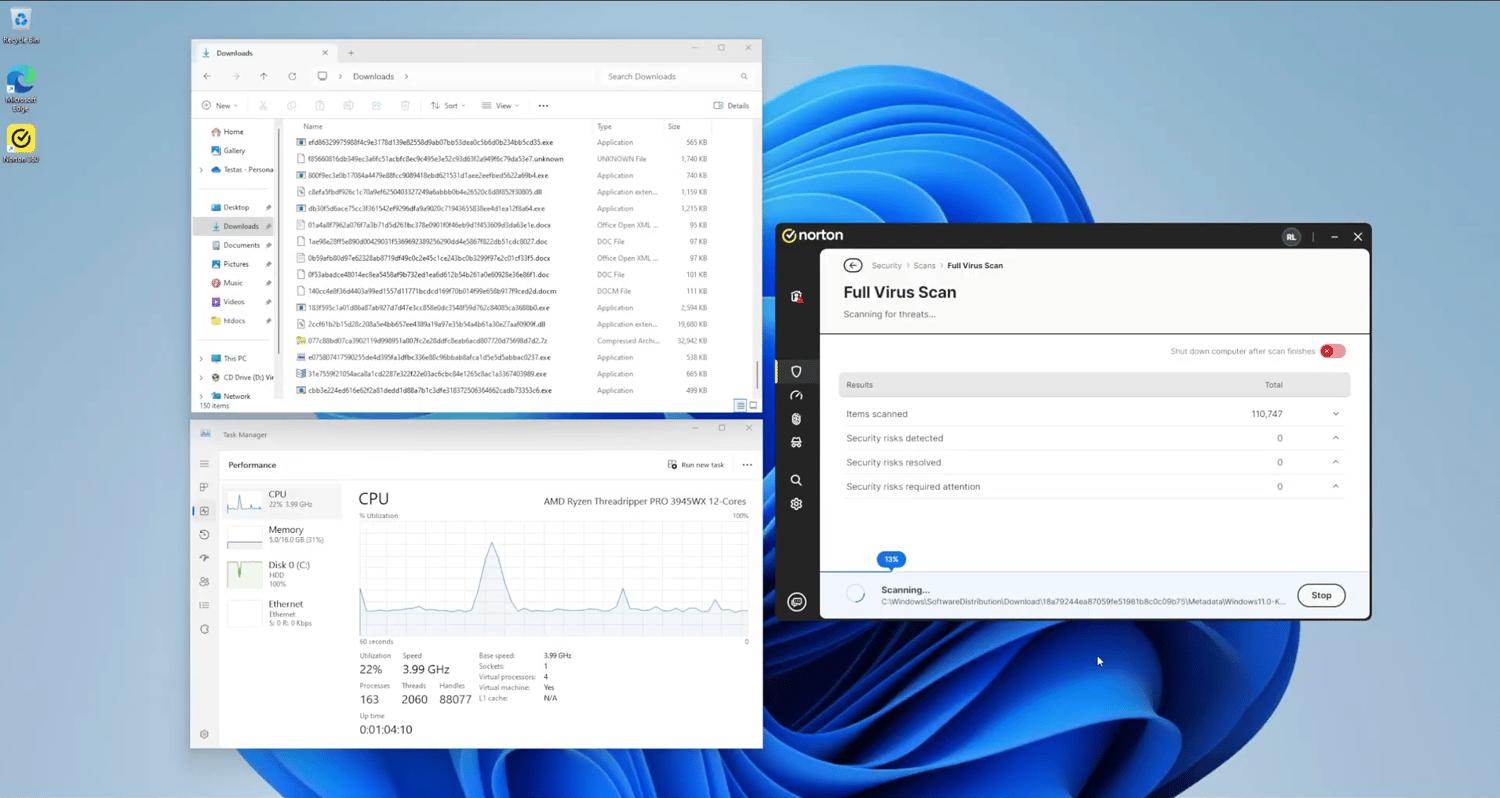1500x798 pixels.
Task: Open the Norton chat support icon
Action: tap(797, 602)
